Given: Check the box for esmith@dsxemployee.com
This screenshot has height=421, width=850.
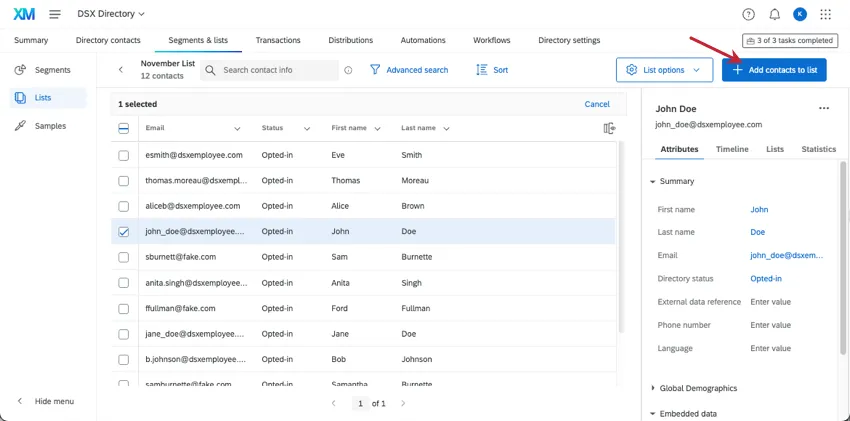Looking at the screenshot, I should [124, 155].
